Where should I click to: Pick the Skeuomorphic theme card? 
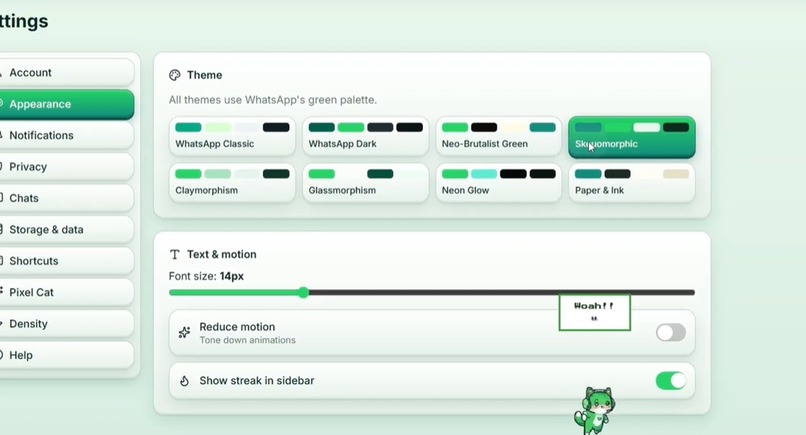[x=632, y=137]
